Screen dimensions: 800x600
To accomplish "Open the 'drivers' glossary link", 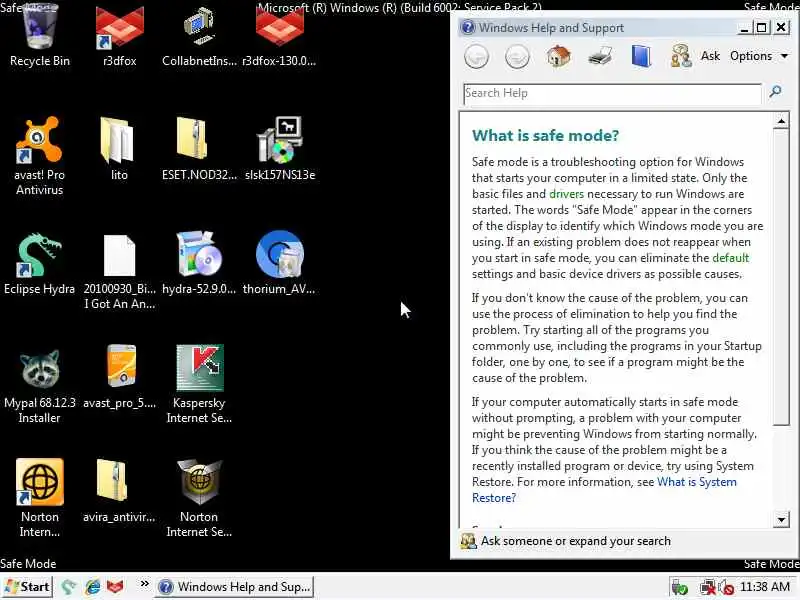I will pyautogui.click(x=566, y=194).
